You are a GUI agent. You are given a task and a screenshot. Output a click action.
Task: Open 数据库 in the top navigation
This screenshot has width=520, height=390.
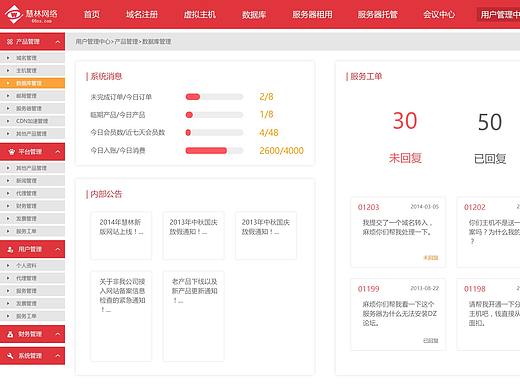click(254, 14)
